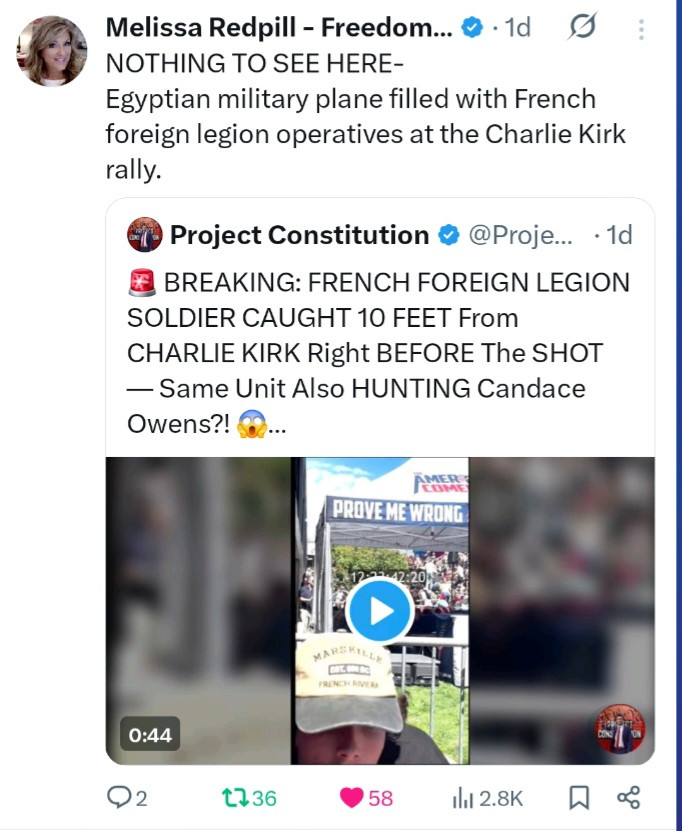Click the quoted post's 1d timestamp
The image size is (682, 831).
pos(618,235)
